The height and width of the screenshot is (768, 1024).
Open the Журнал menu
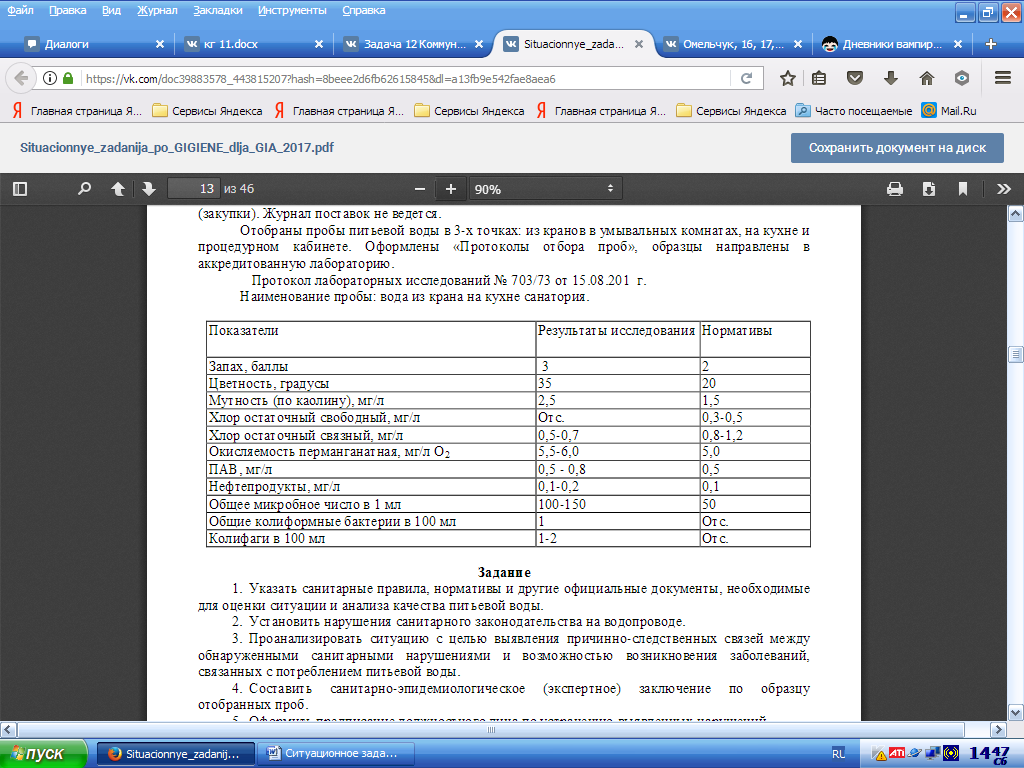tap(157, 10)
